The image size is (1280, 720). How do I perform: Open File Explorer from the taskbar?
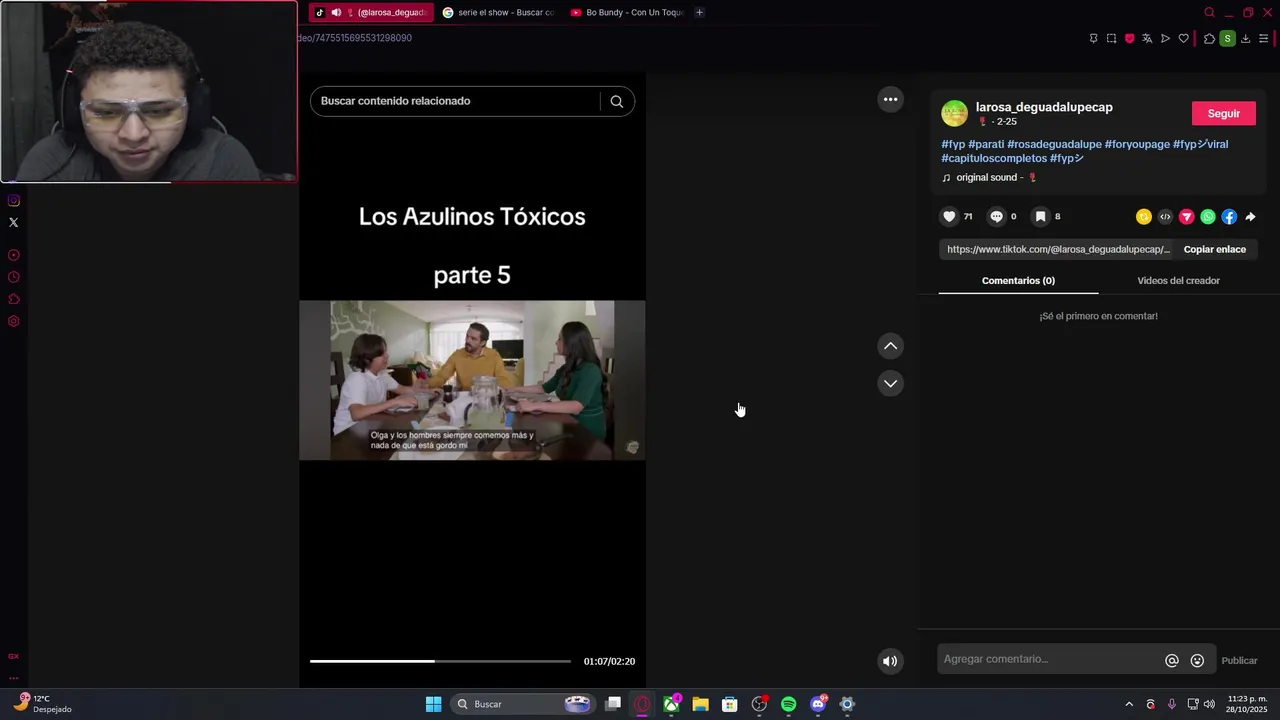(x=700, y=704)
